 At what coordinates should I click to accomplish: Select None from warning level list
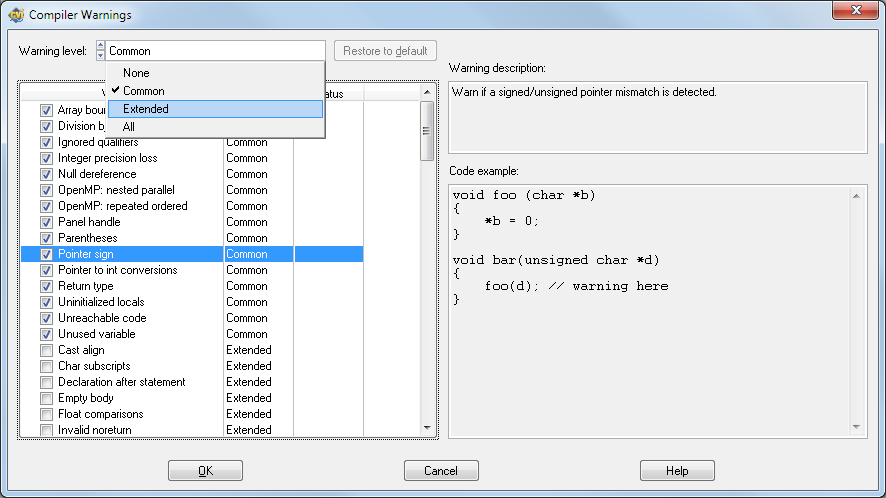point(136,73)
